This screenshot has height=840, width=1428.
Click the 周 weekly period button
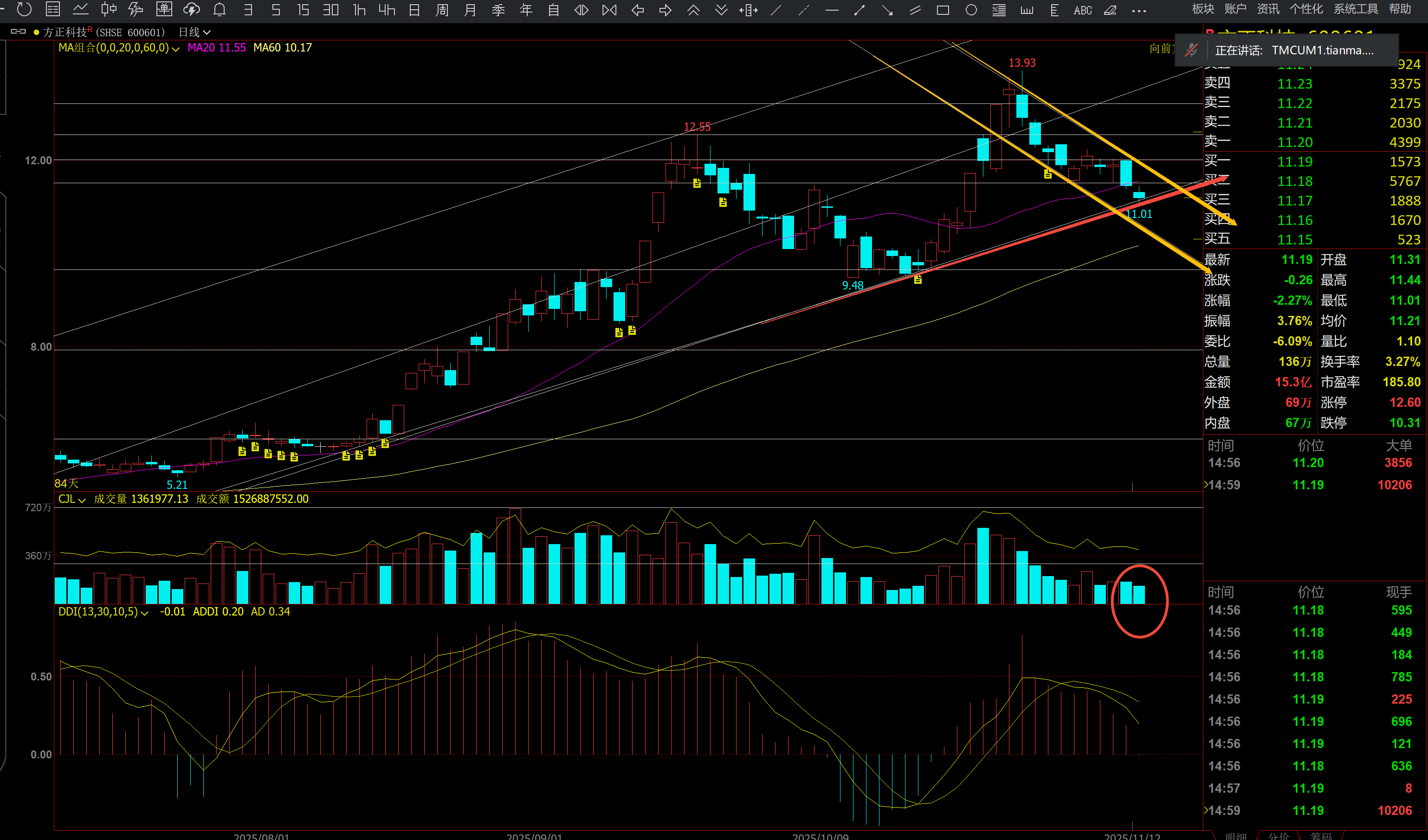442,10
